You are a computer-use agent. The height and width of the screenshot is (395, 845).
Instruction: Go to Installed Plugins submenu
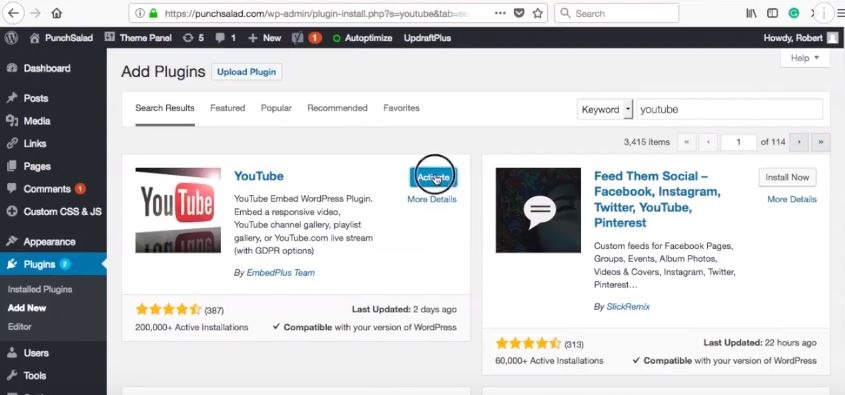[x=40, y=289]
